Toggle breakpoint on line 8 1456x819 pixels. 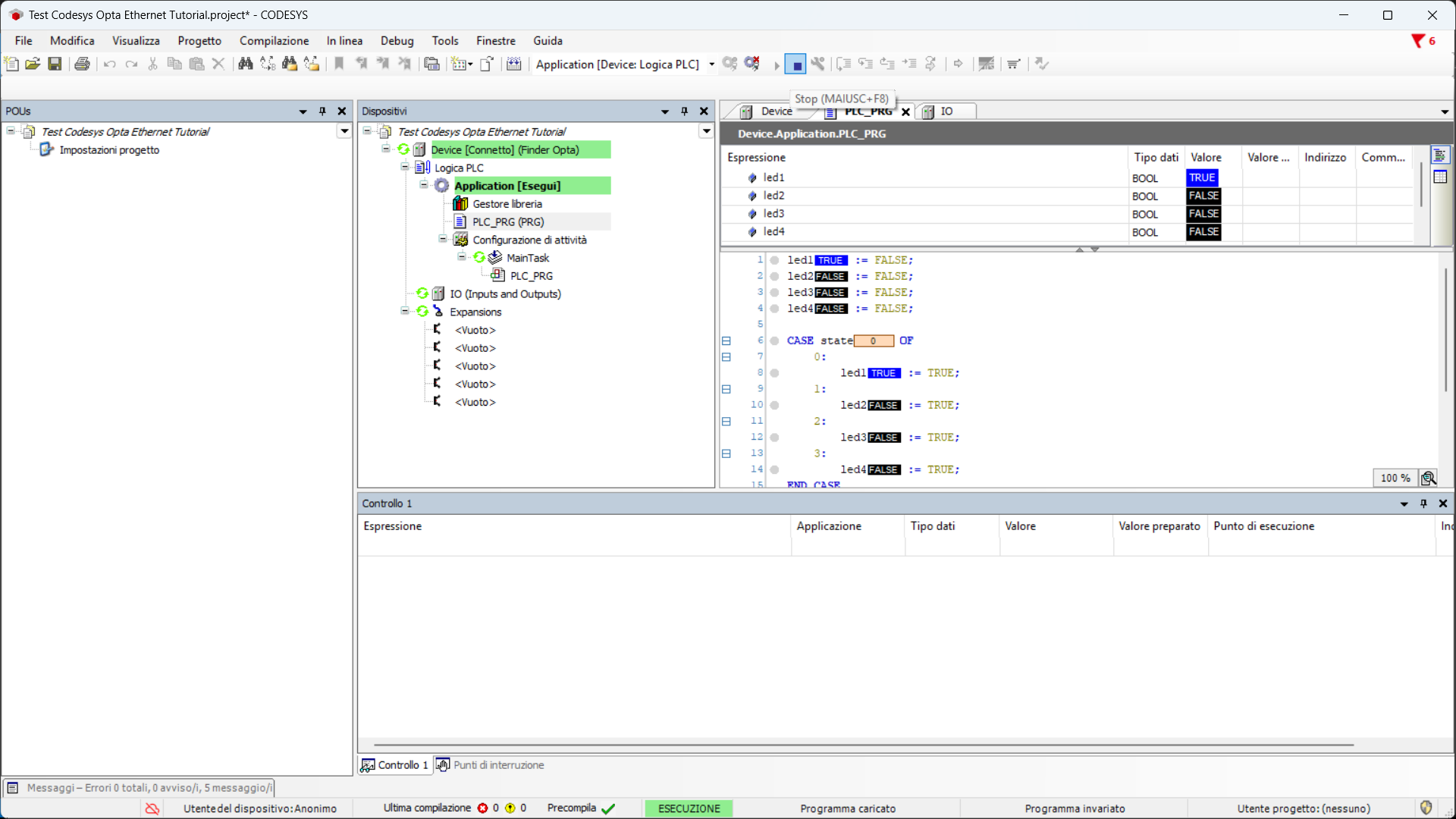pos(774,373)
